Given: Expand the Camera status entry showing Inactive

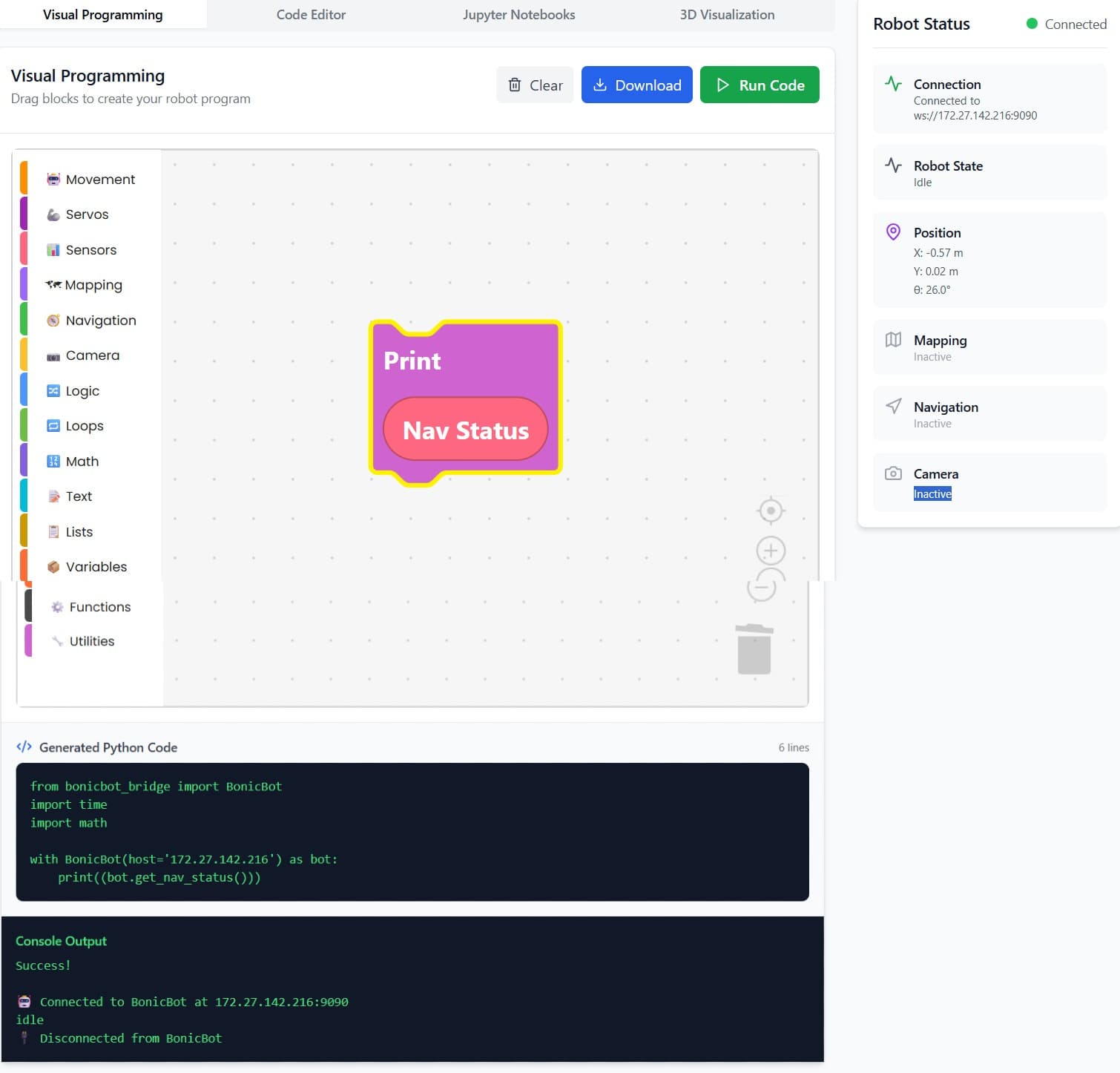Looking at the screenshot, I should [989, 482].
